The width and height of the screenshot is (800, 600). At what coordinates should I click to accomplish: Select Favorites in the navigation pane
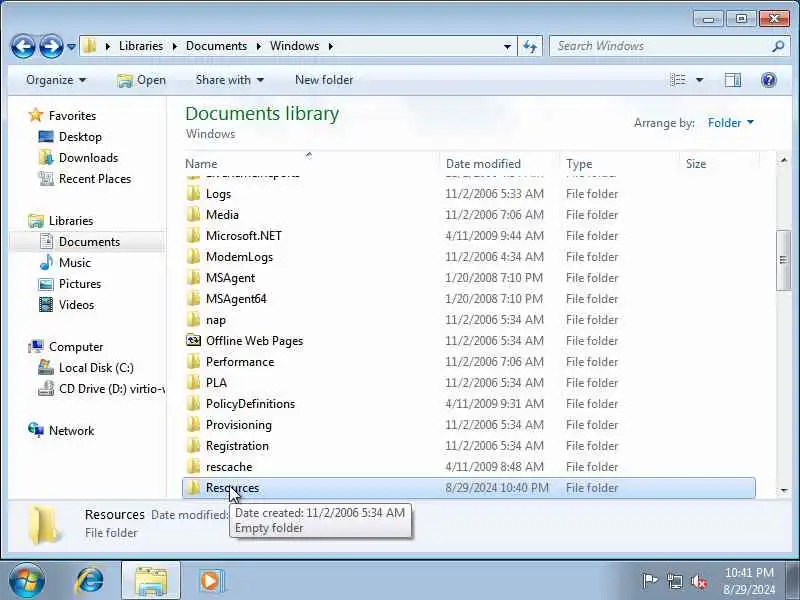pos(72,116)
